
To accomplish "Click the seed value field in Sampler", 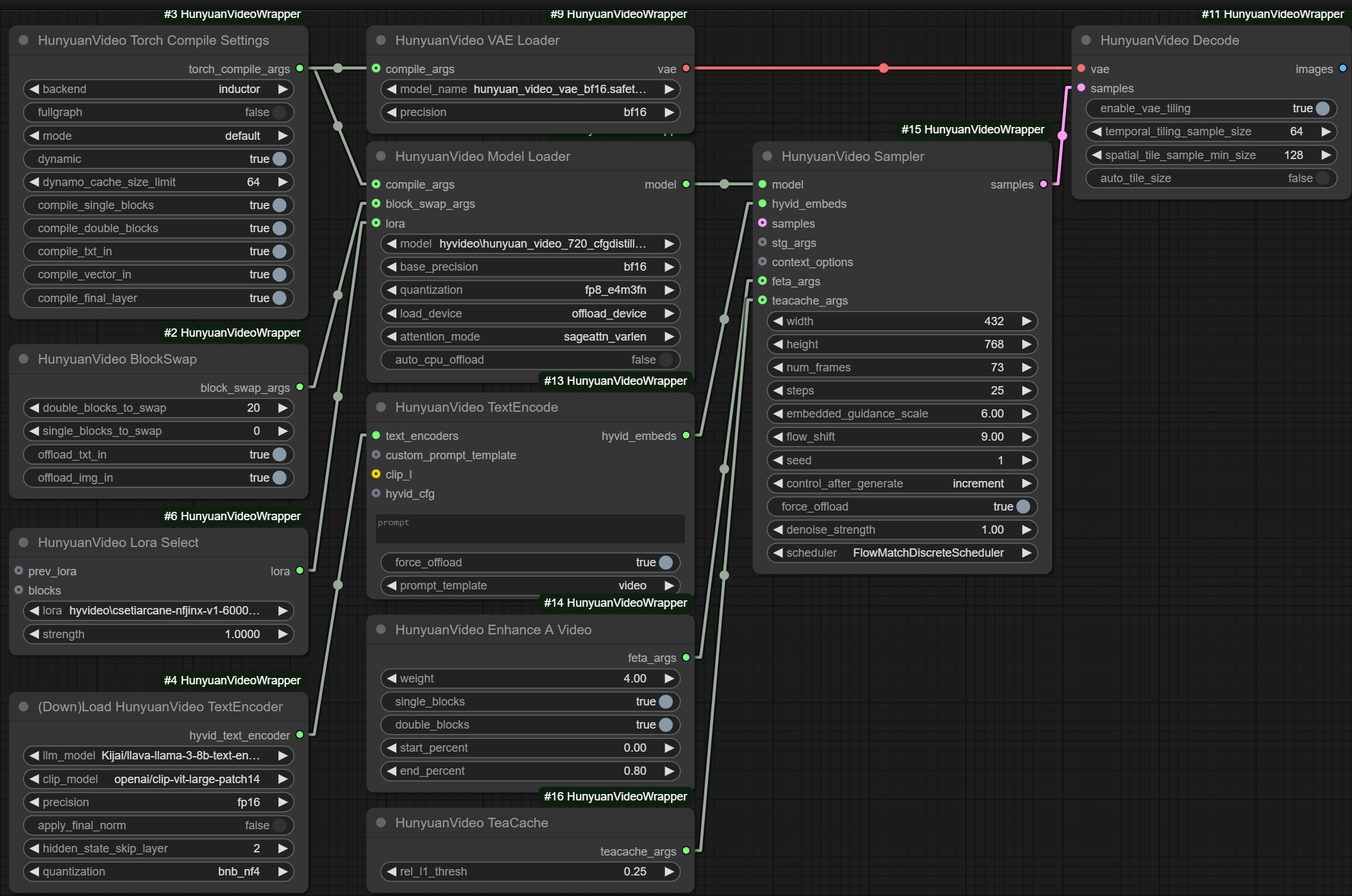I will click(x=902, y=460).
